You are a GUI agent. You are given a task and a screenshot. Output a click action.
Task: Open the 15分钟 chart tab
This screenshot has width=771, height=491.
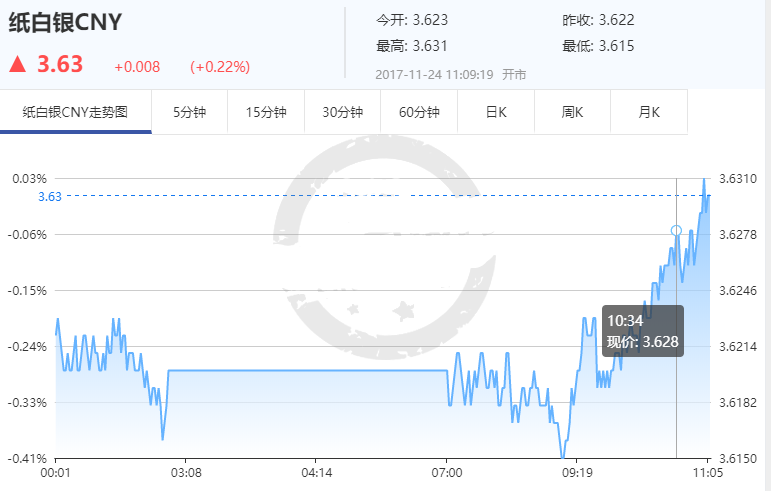tap(266, 112)
